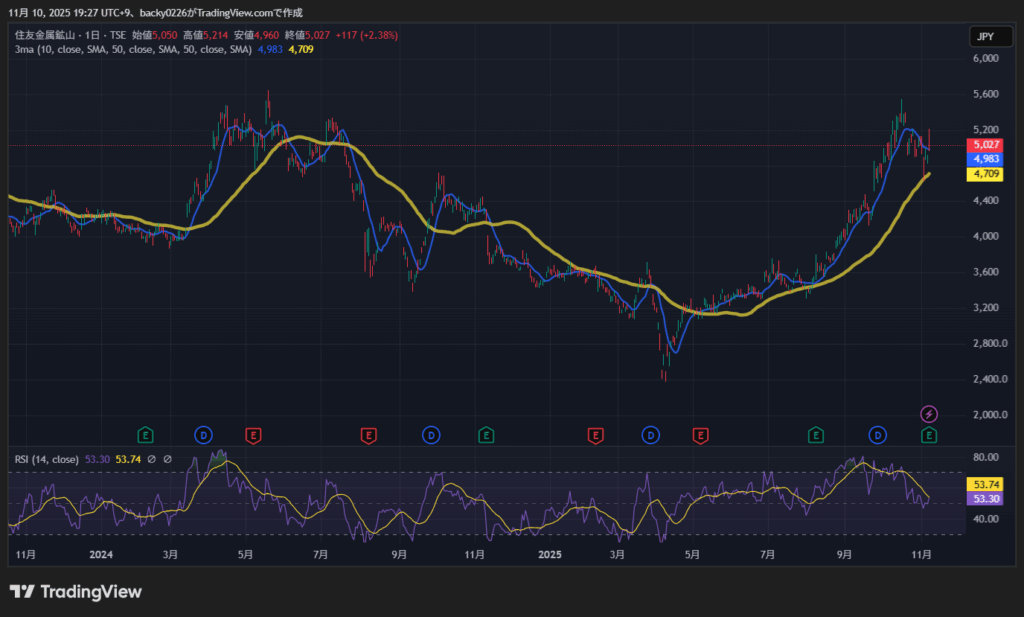
Task: Click the yellow 53.74 RSI axis label
Action: [x=985, y=484]
